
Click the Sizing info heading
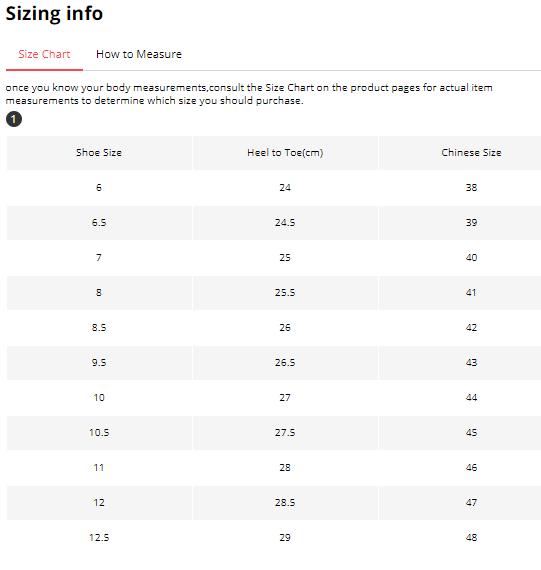point(54,14)
